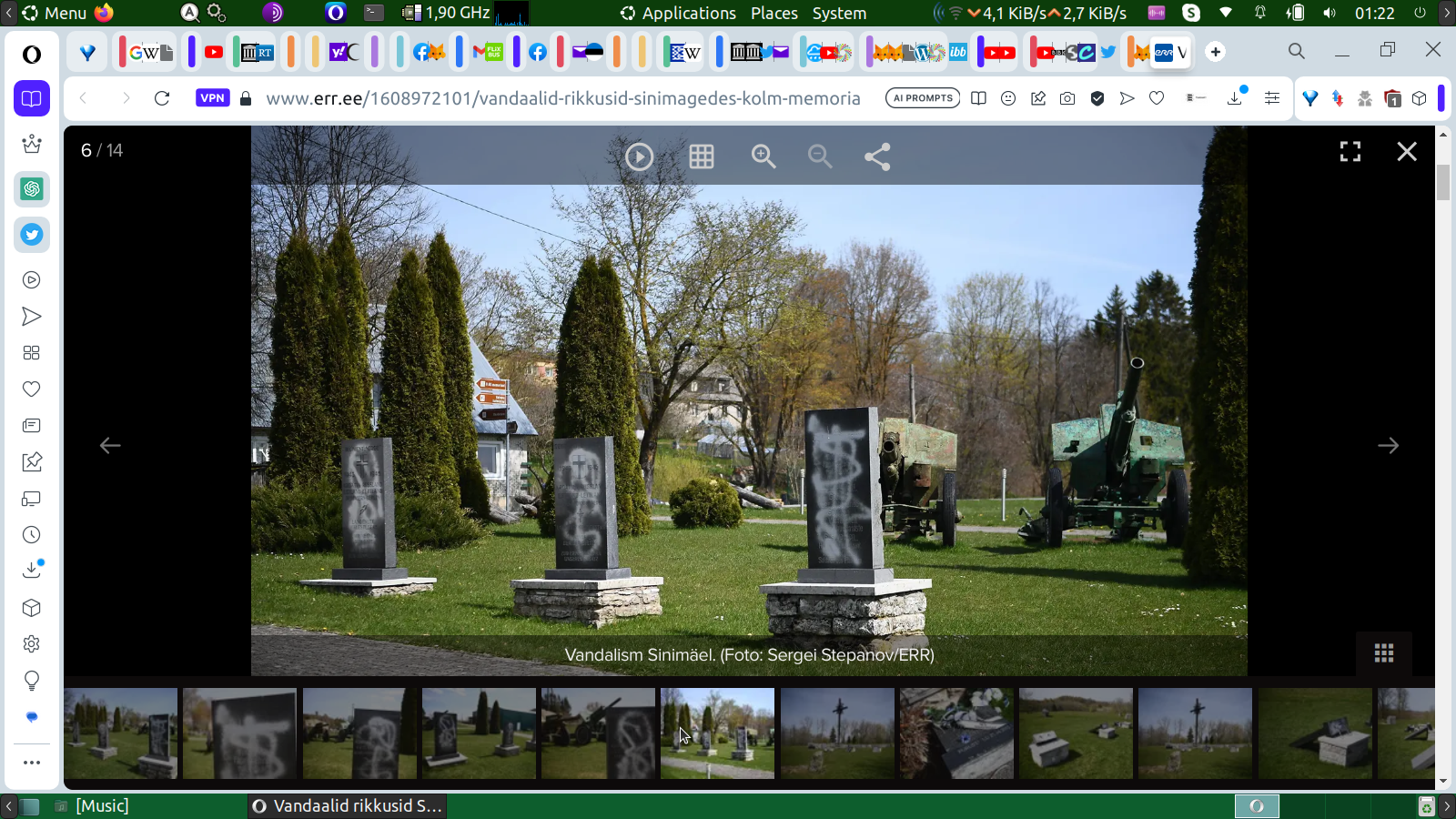Viewport: 1456px width, 819px height.
Task: Go to the next gallery photo
Action: coord(1388,446)
